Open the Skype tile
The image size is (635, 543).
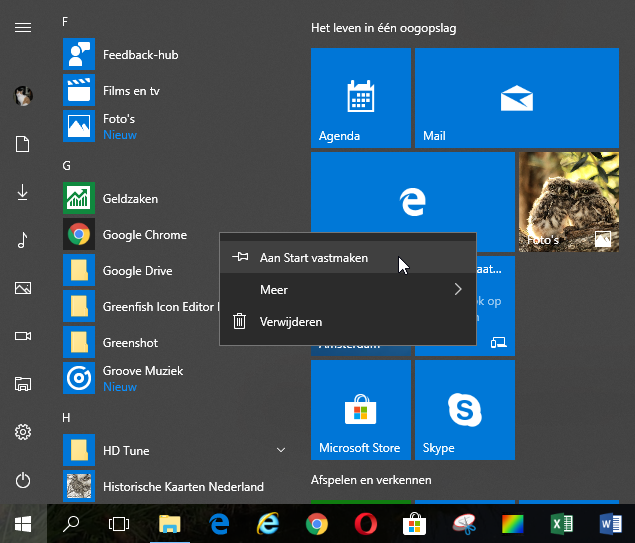pos(465,410)
